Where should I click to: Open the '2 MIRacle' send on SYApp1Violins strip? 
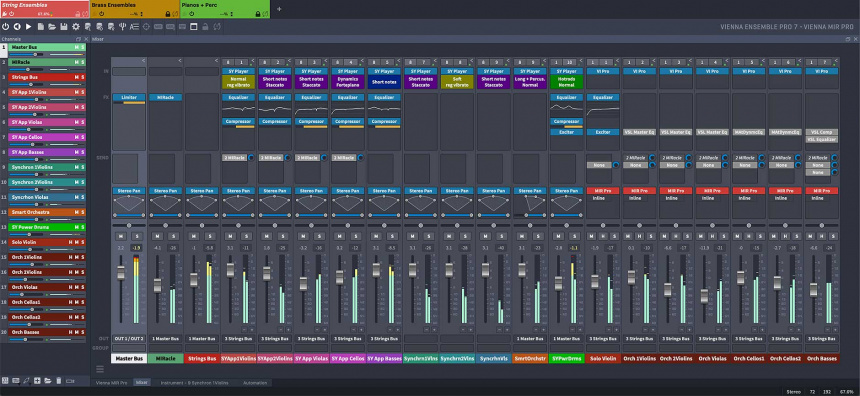coord(235,158)
